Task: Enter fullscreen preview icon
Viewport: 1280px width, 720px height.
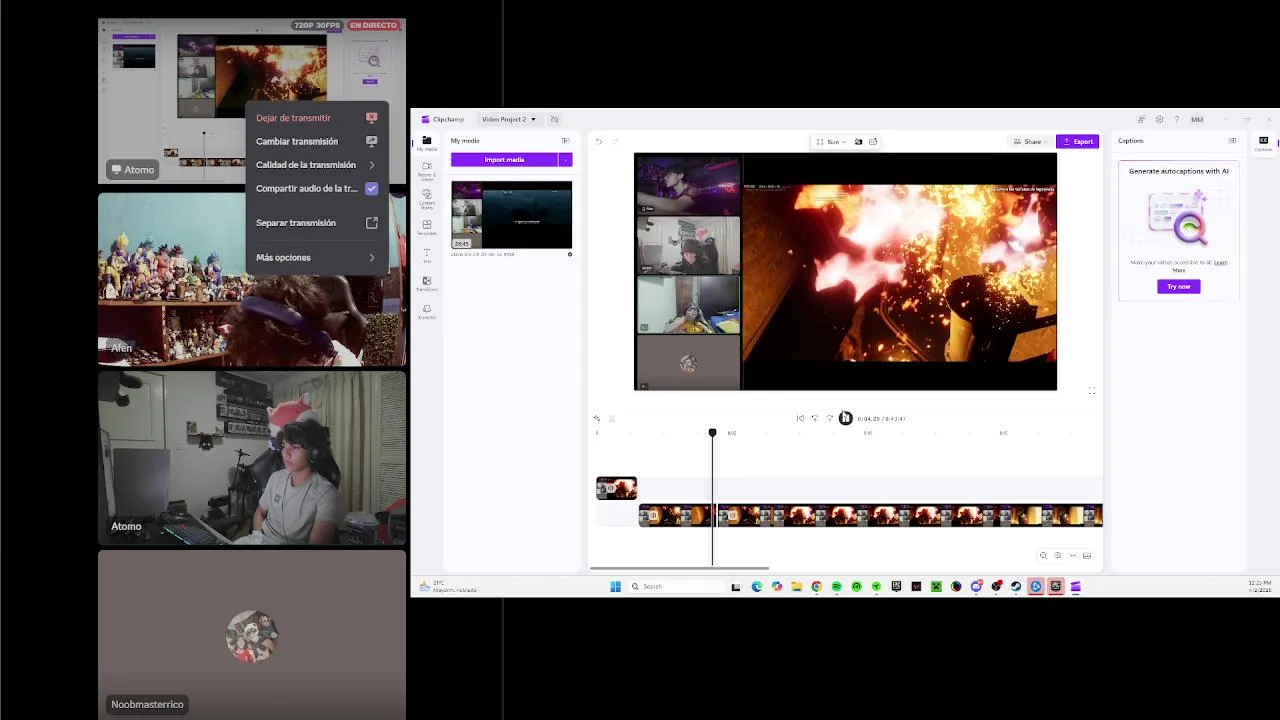Action: pyautogui.click(x=1091, y=390)
